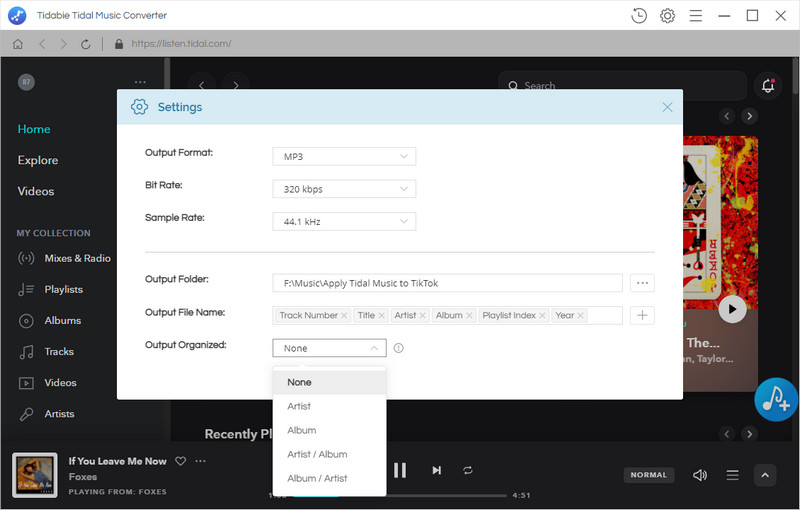This screenshot has height=510, width=800.
Task: Remove the Year tag
Action: pyautogui.click(x=580, y=316)
